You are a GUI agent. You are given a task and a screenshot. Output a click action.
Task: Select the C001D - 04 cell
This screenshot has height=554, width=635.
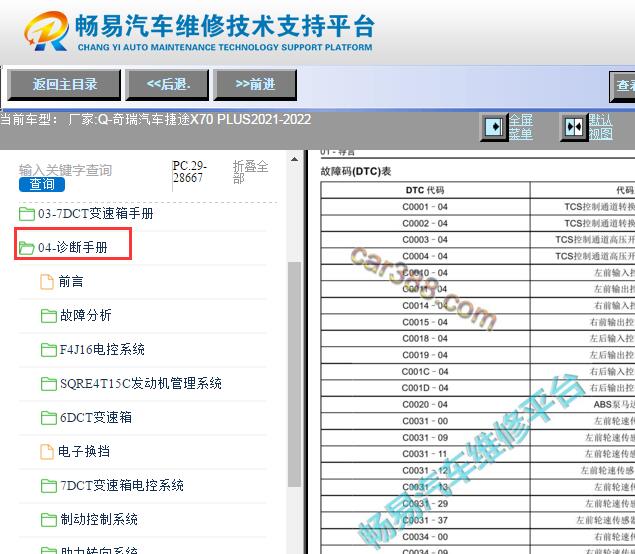[x=425, y=388]
